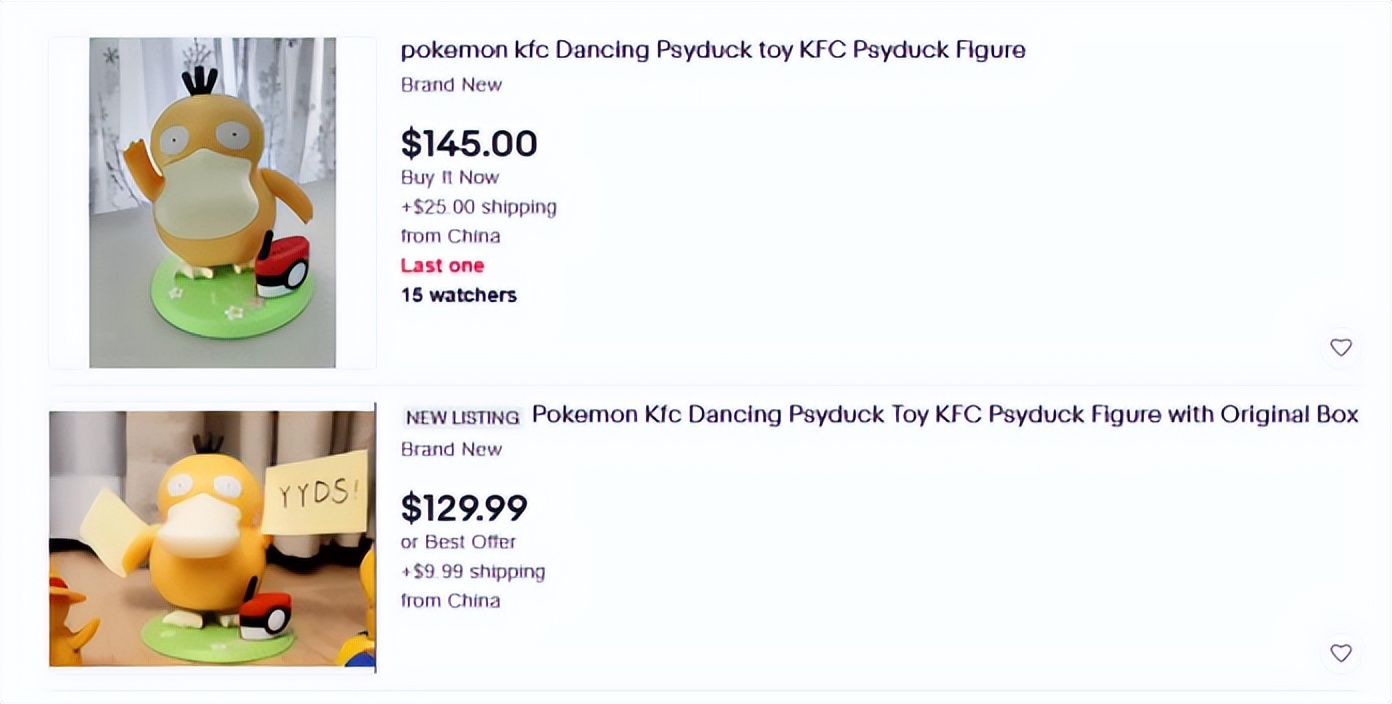Open the Psyduck Figure with Original Box title

[944, 415]
